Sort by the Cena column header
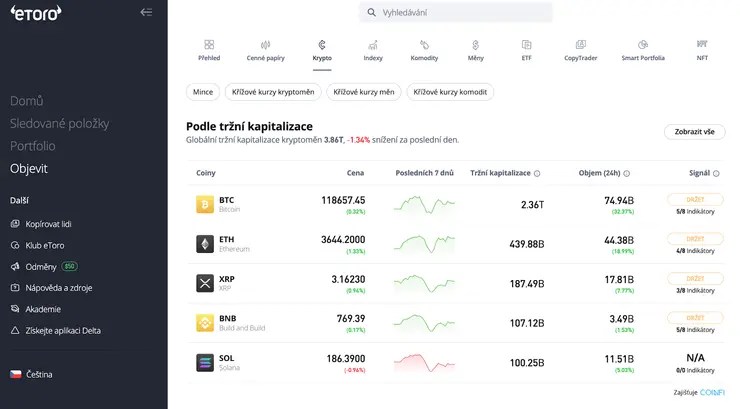This screenshot has width=740, height=409. coord(355,173)
